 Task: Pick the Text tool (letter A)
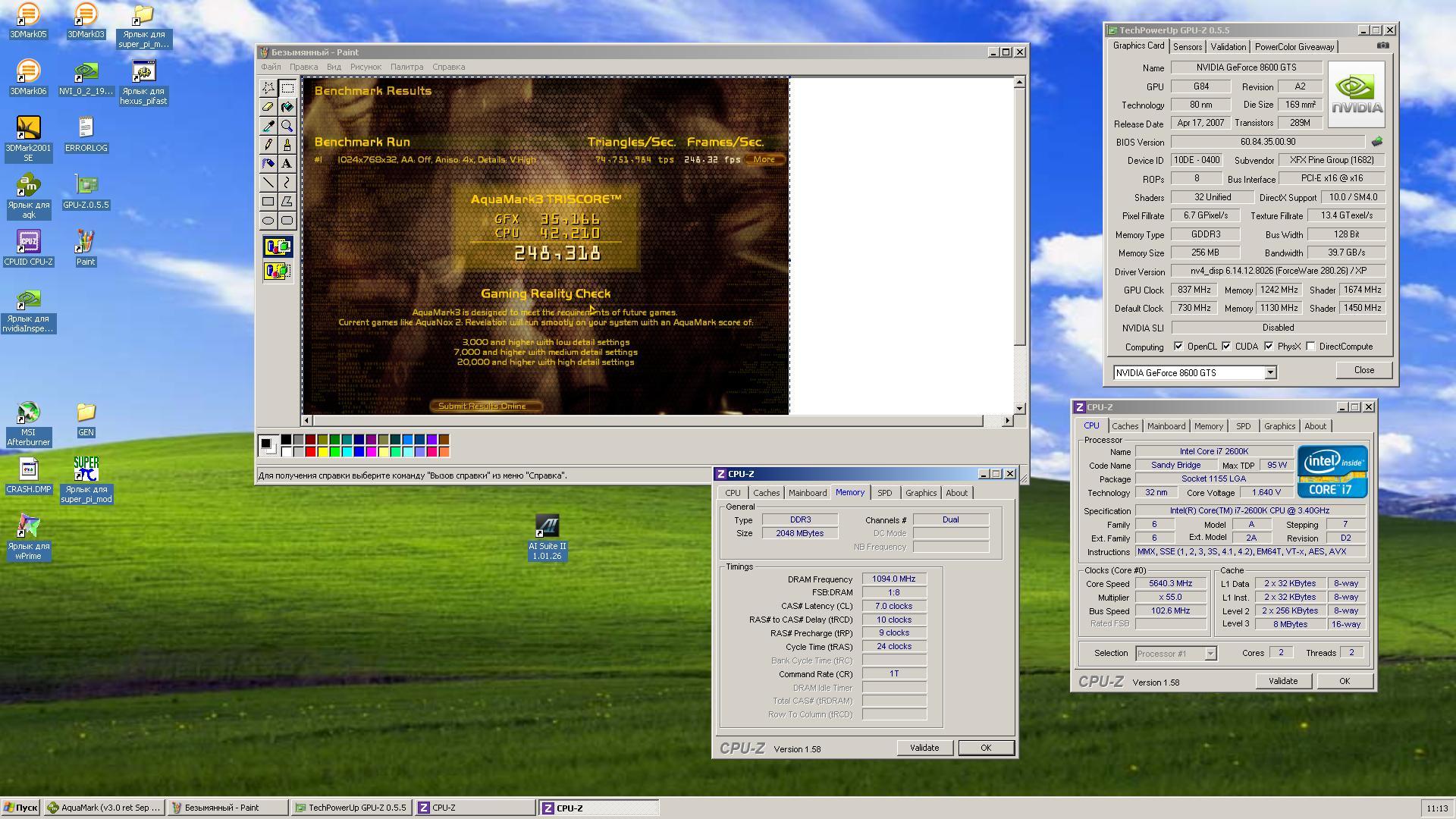click(287, 164)
